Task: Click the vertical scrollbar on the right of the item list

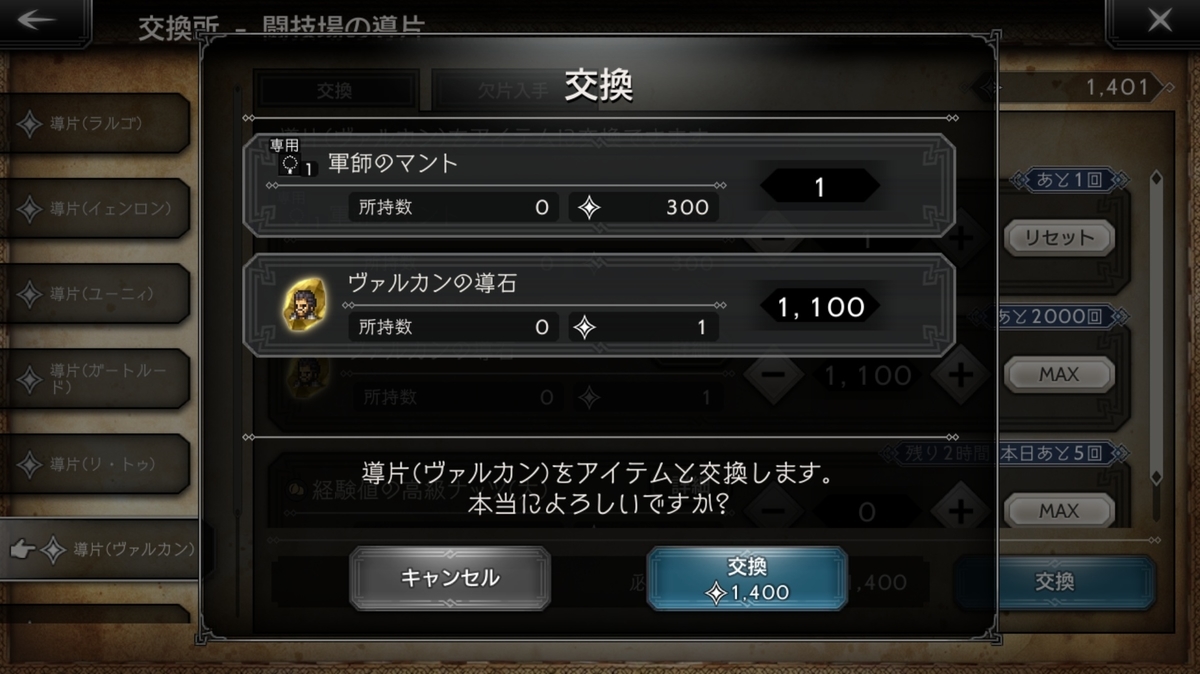Action: 1157,330
